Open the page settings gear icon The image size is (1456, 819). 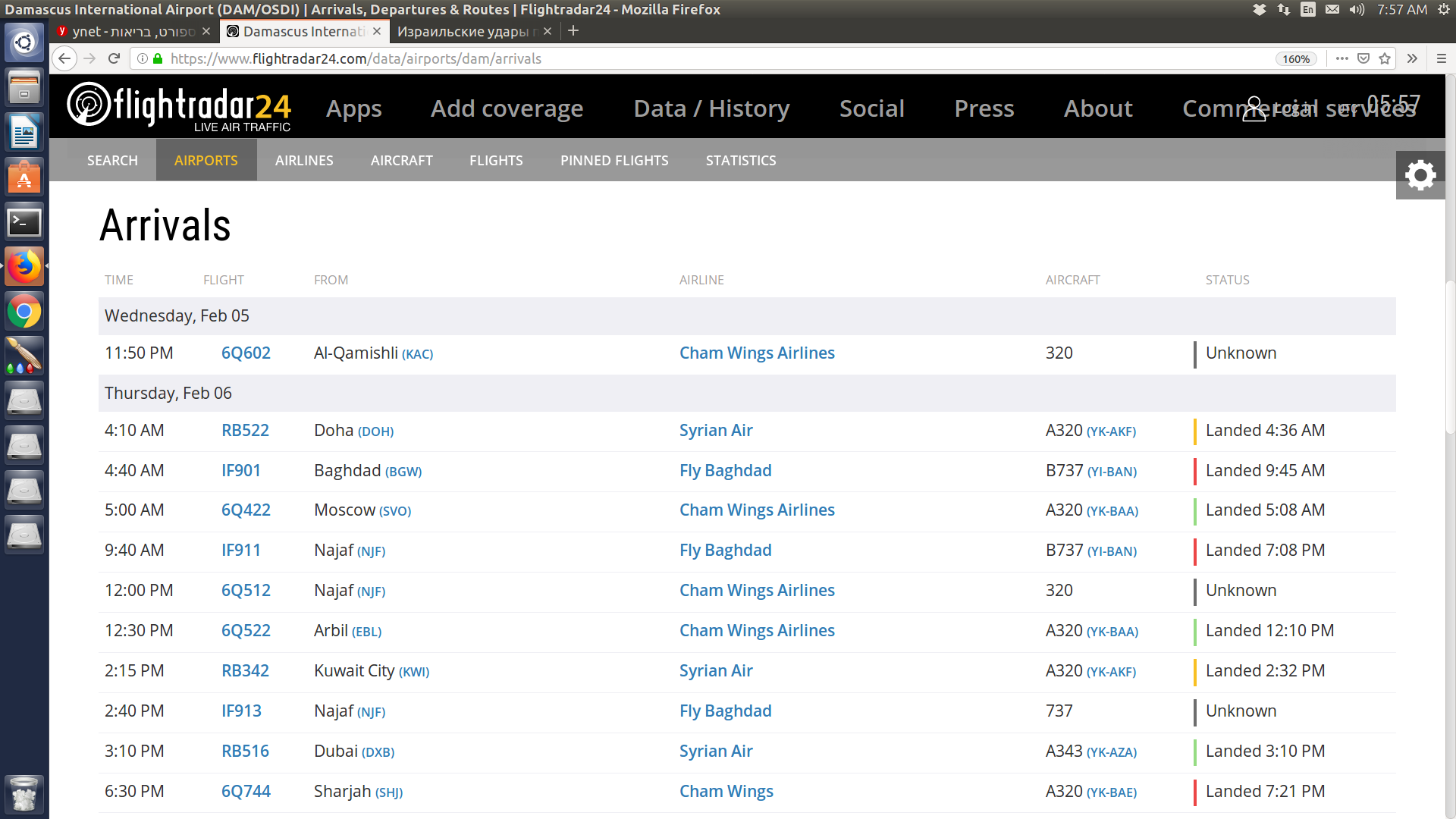[1420, 175]
